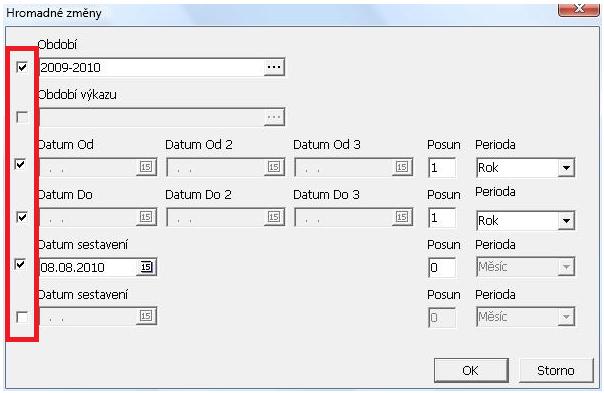Image resolution: width=604 pixels, height=393 pixels.
Task: Click the Posun field in Datum Od row
Action: (442, 168)
